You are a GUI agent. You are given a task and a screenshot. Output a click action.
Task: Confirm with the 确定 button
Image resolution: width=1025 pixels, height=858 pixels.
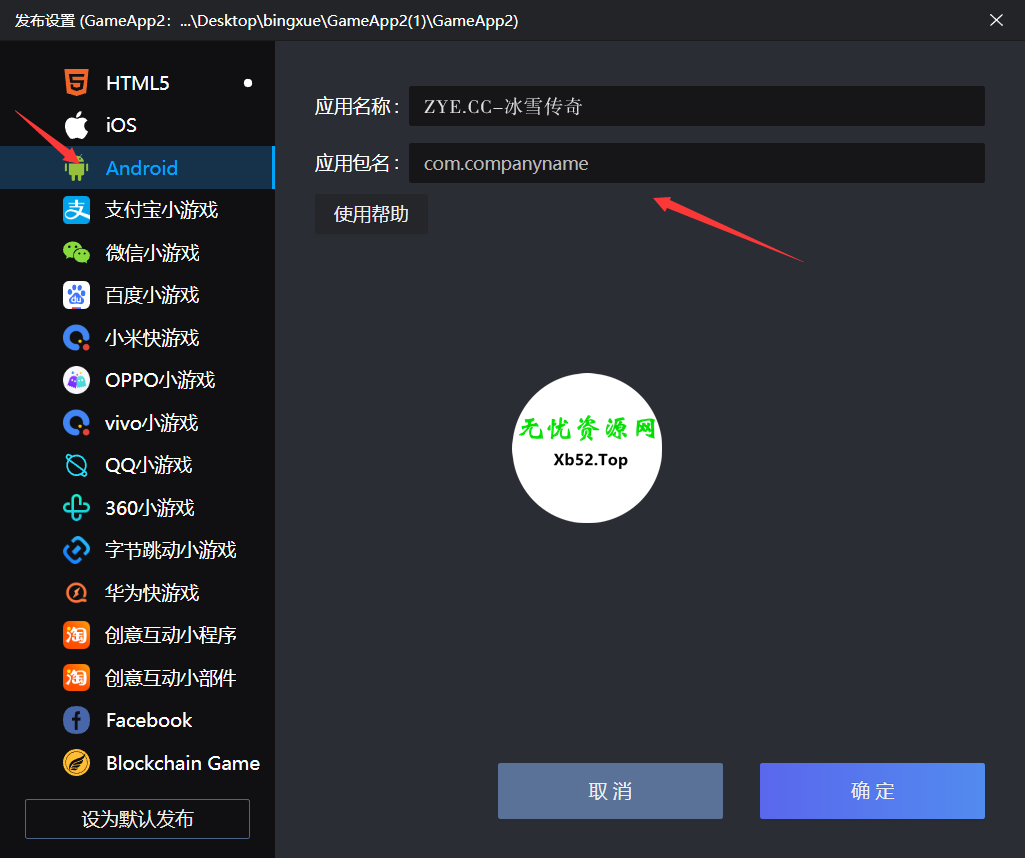point(872,791)
